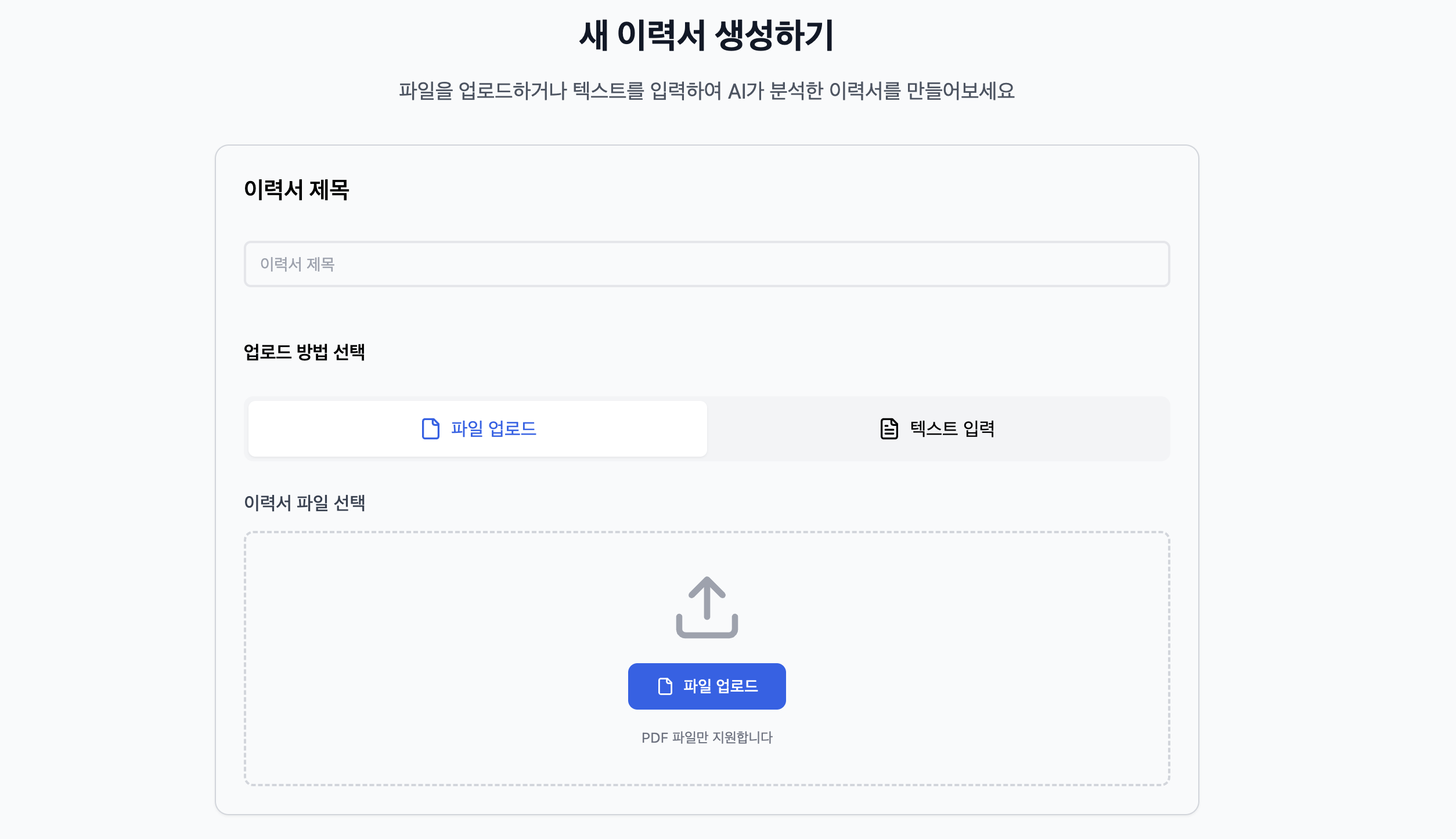Click the 새 이력서 생성하기 page title
The image size is (1456, 839).
pyautogui.click(x=707, y=35)
